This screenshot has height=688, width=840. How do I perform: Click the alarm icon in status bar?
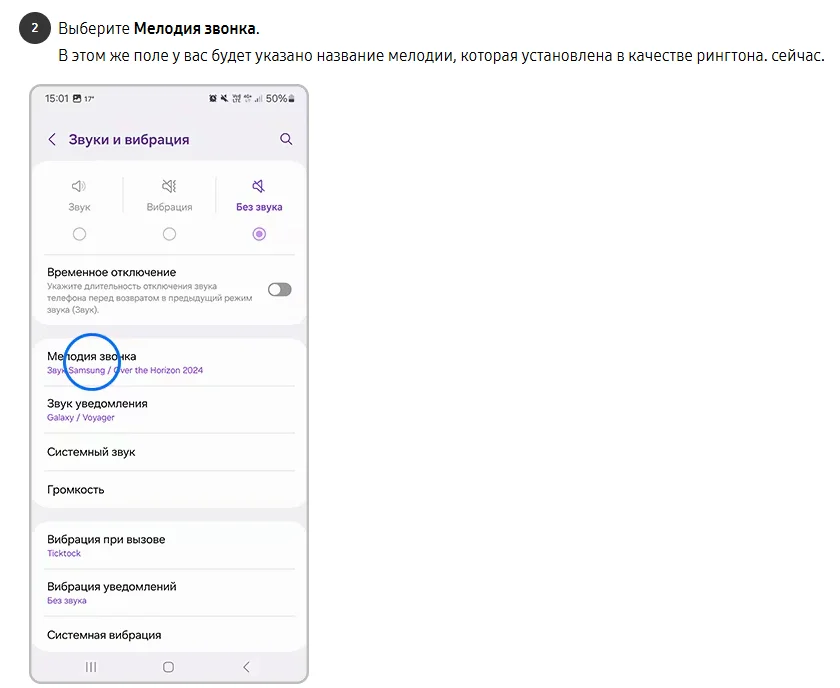tap(213, 99)
